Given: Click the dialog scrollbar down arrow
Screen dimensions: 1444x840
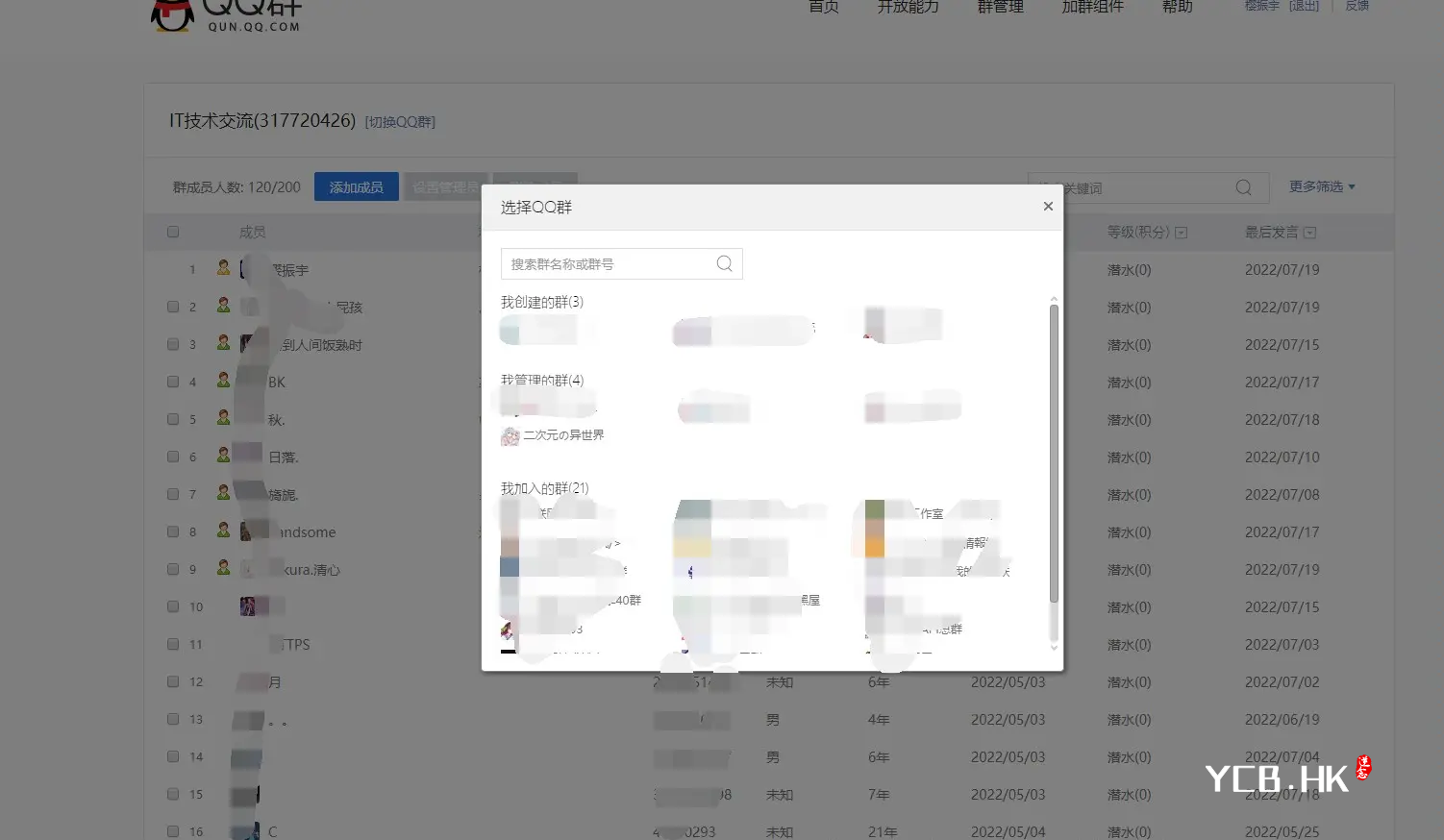Looking at the screenshot, I should (1054, 648).
